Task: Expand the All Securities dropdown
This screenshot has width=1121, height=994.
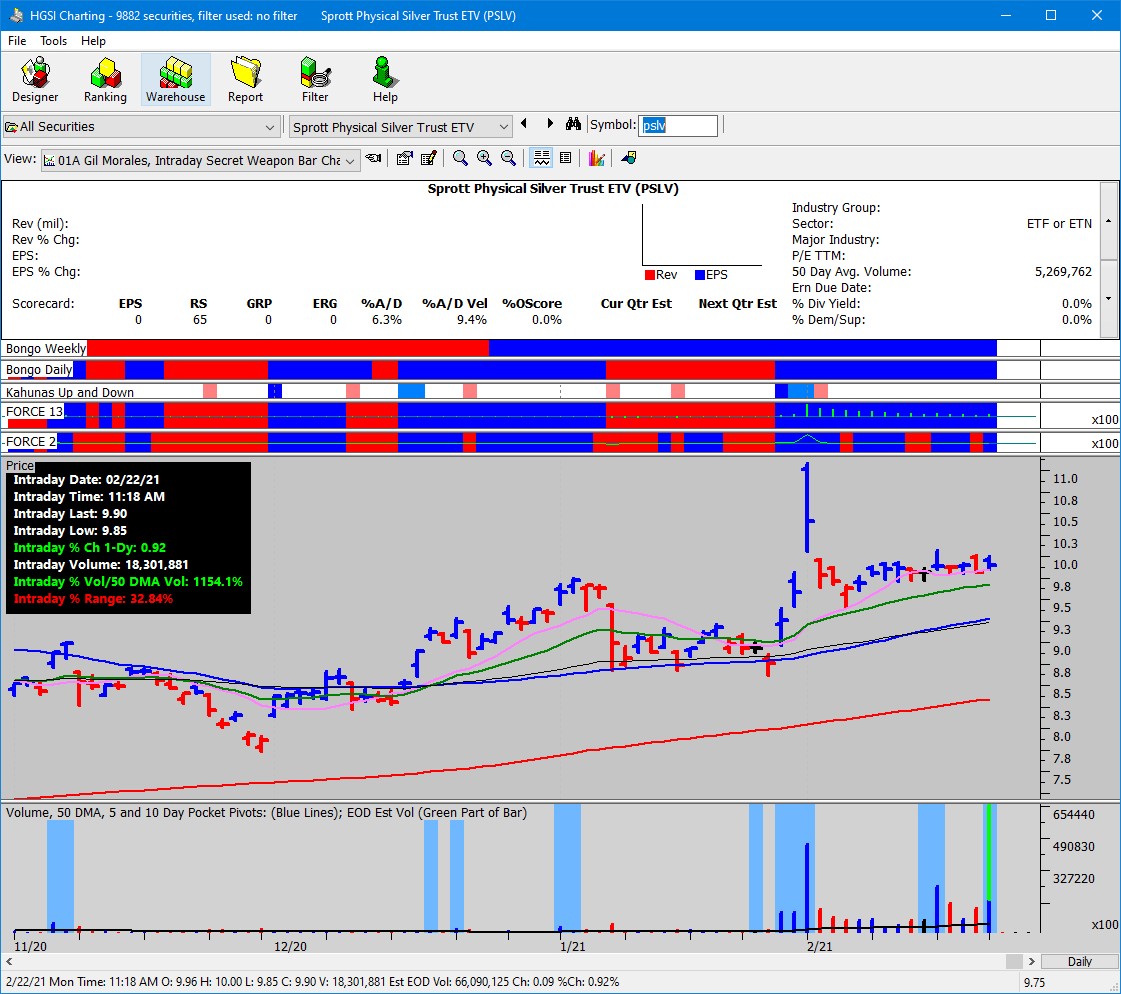Action: pyautogui.click(x=270, y=127)
